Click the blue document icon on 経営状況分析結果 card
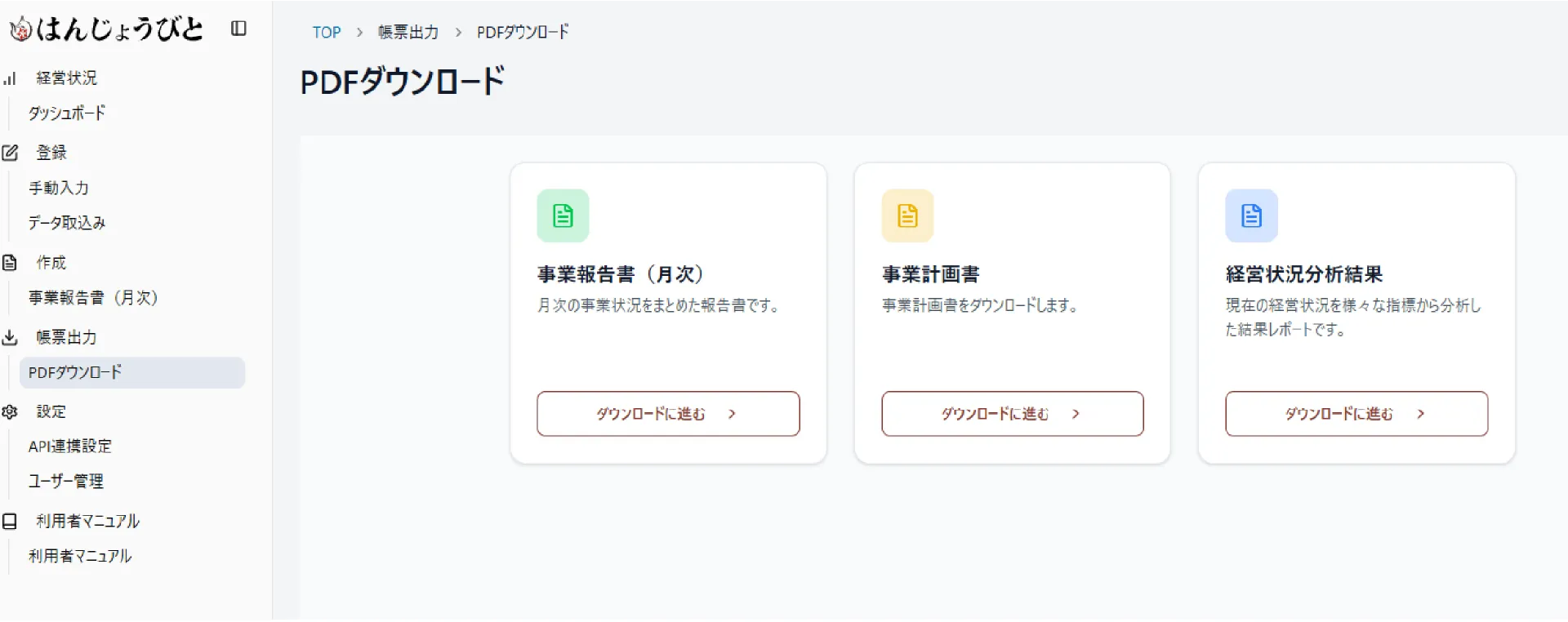The width and height of the screenshot is (1568, 622). (x=1250, y=215)
